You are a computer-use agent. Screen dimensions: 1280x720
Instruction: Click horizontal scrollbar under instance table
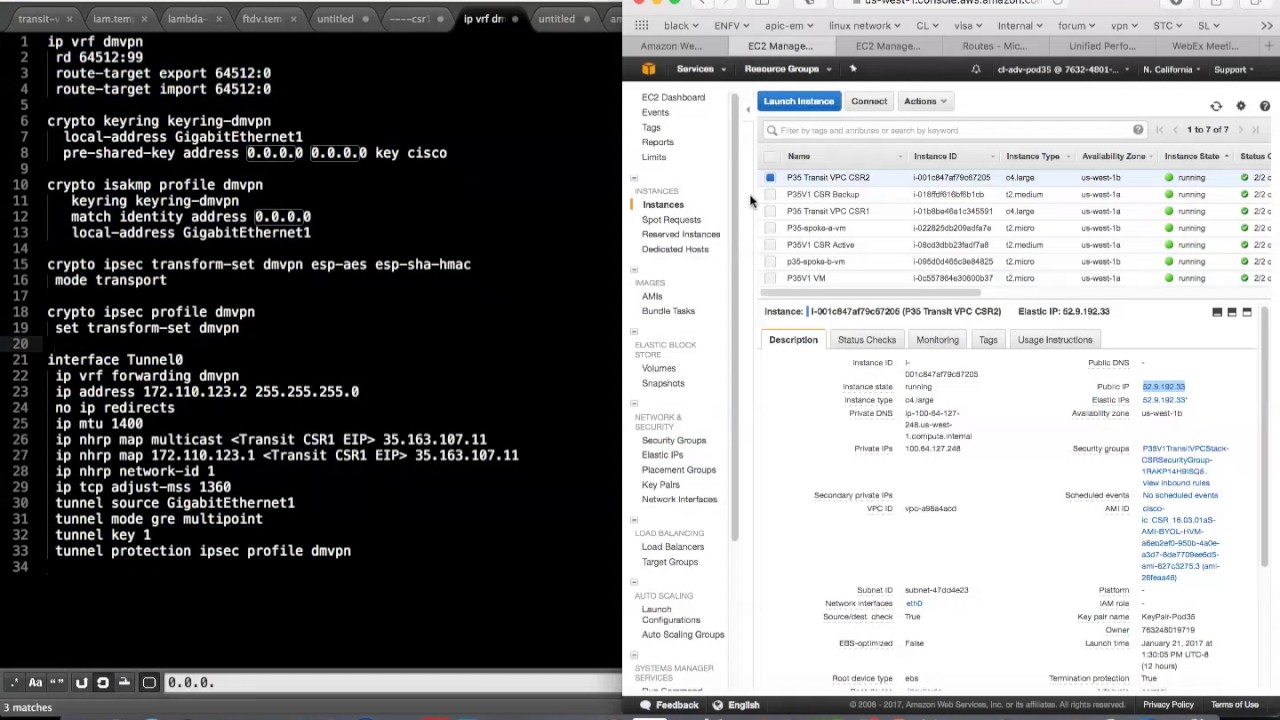click(870, 293)
